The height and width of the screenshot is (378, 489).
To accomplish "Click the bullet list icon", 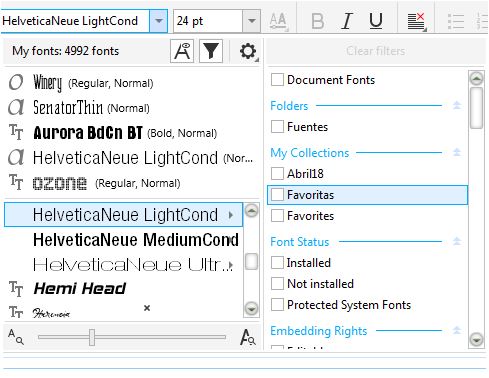I will (x=456, y=21).
